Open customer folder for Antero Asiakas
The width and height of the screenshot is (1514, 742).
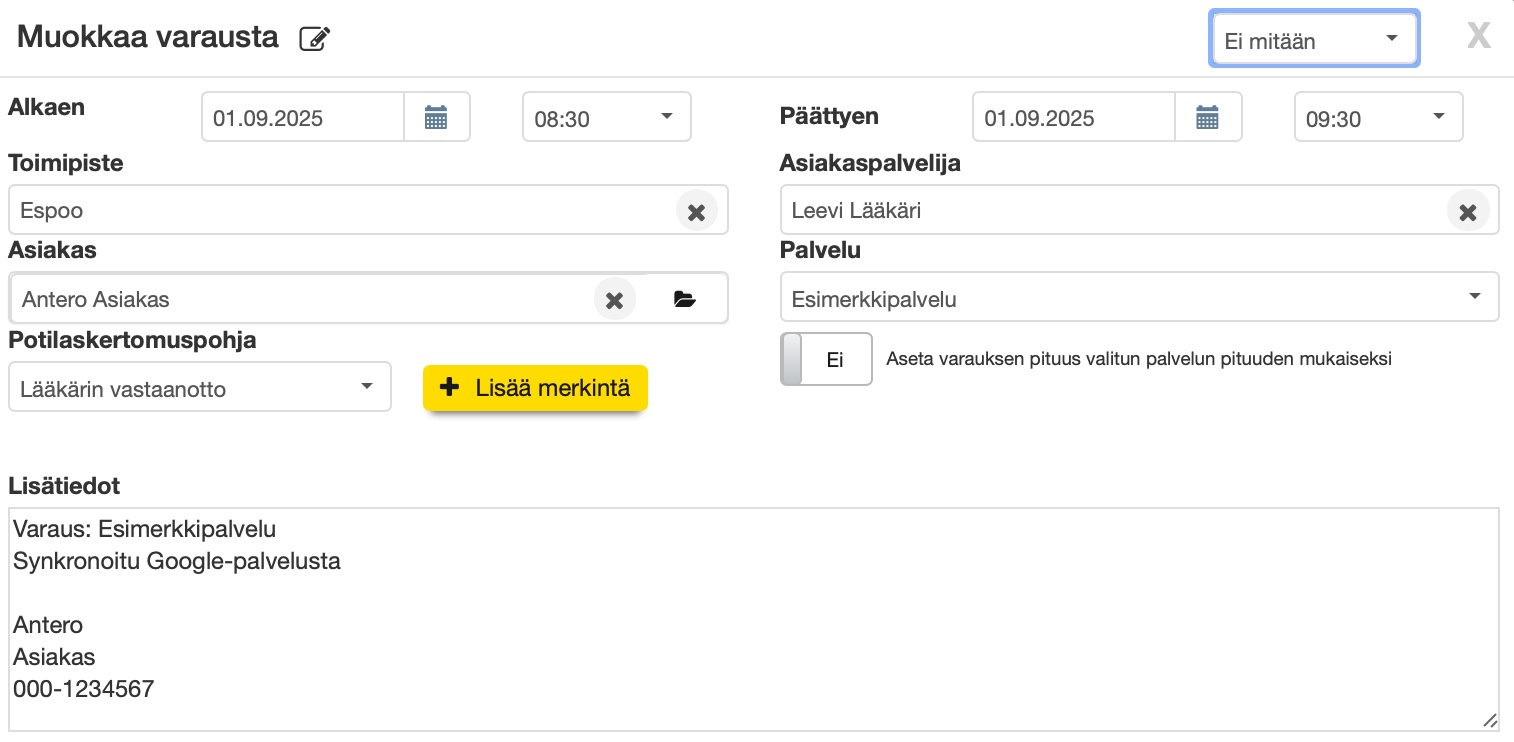point(685,299)
